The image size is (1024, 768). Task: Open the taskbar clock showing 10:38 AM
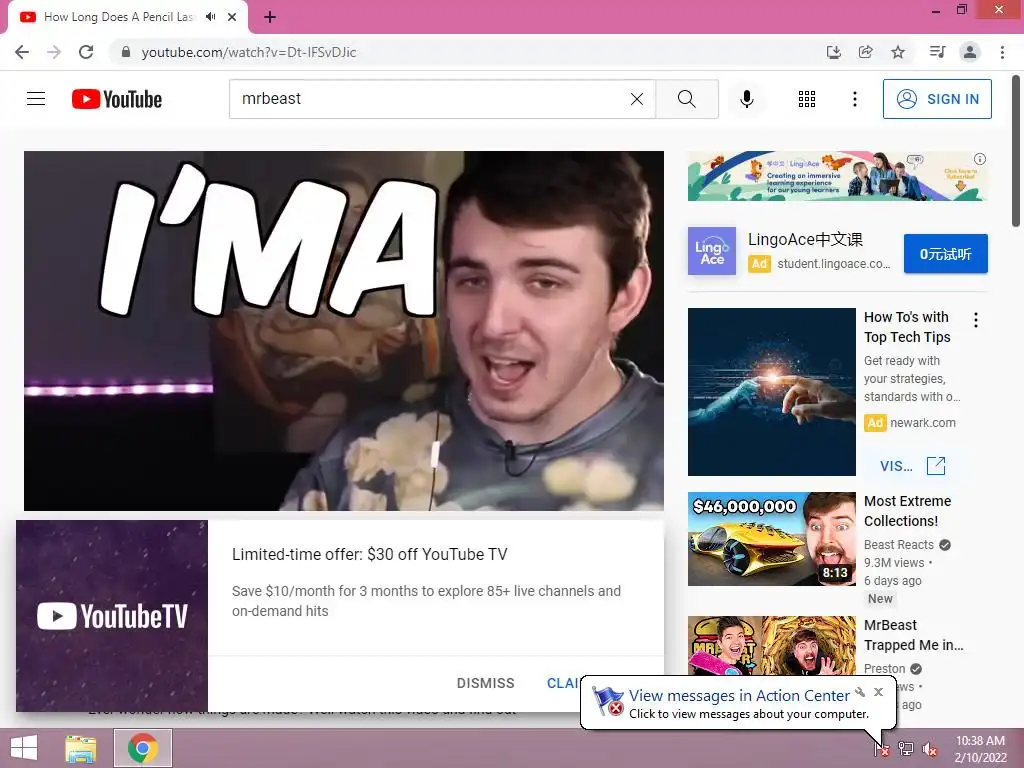[980, 749]
